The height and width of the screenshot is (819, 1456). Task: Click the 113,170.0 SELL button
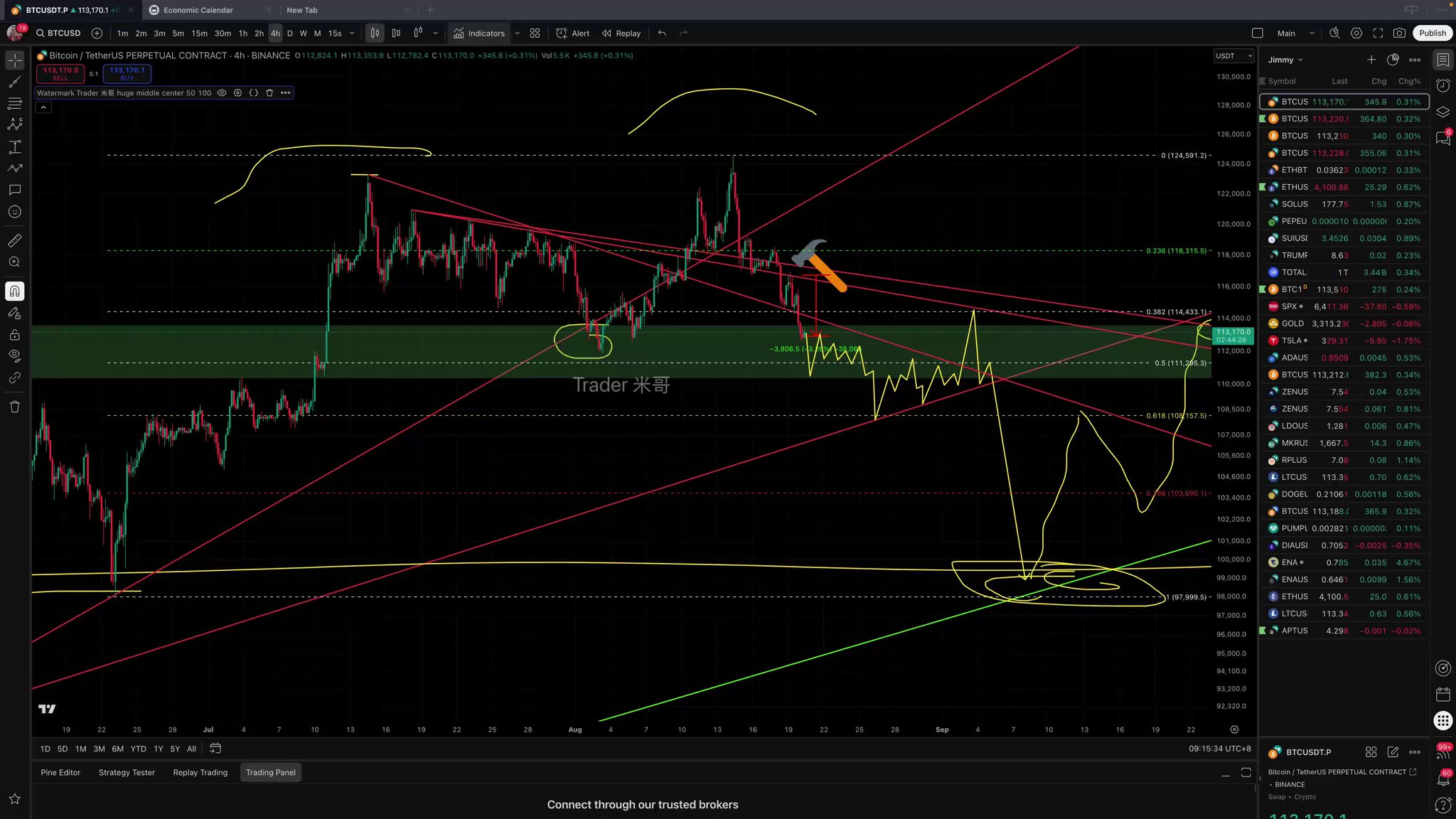tap(60, 73)
